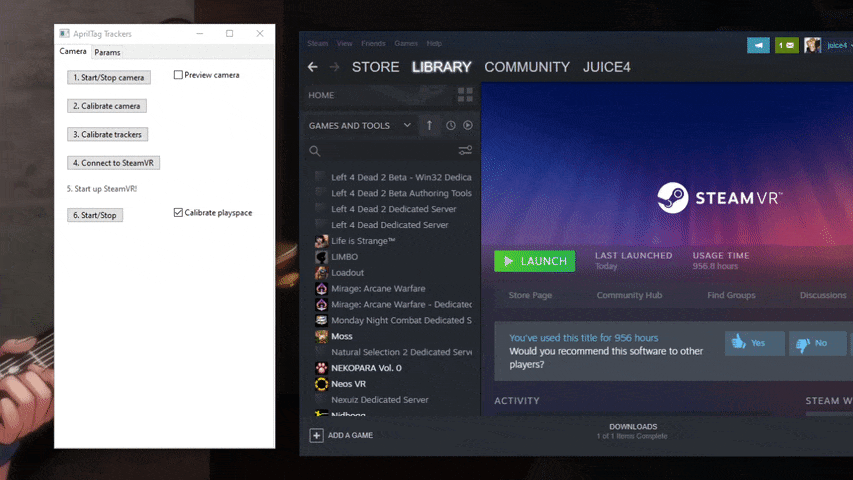Open the Downloads status at bottom
The width and height of the screenshot is (853, 480).
pos(633,431)
